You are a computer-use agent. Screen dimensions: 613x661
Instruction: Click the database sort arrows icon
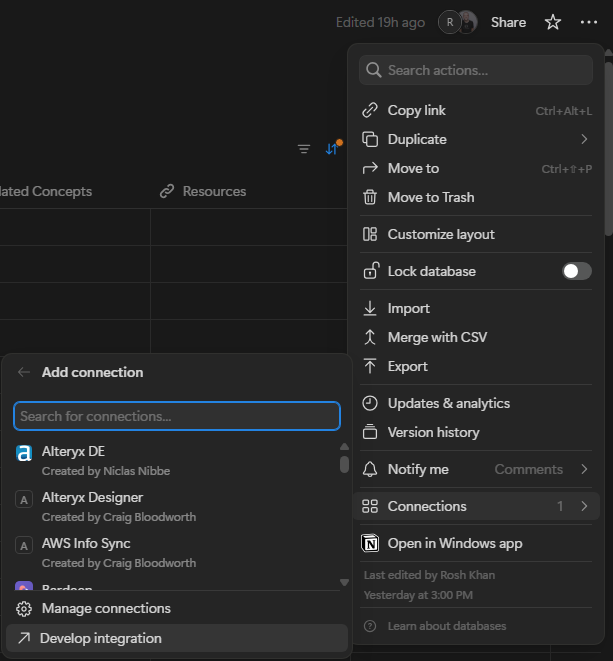[332, 148]
